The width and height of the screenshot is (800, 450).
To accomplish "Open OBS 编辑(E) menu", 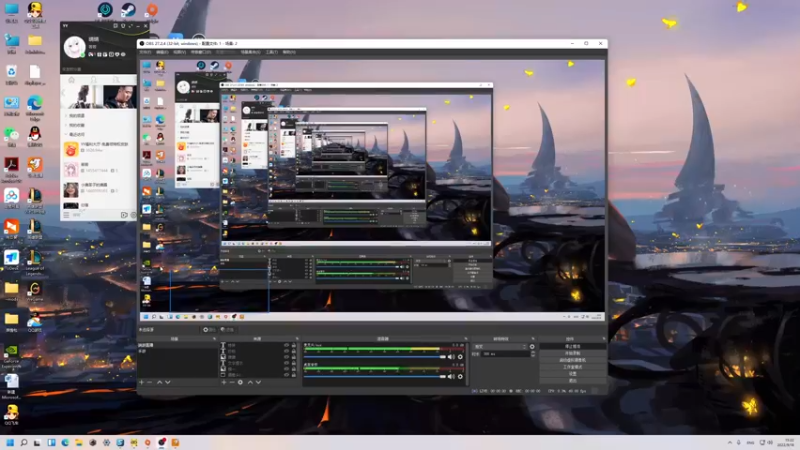I will click(162, 52).
